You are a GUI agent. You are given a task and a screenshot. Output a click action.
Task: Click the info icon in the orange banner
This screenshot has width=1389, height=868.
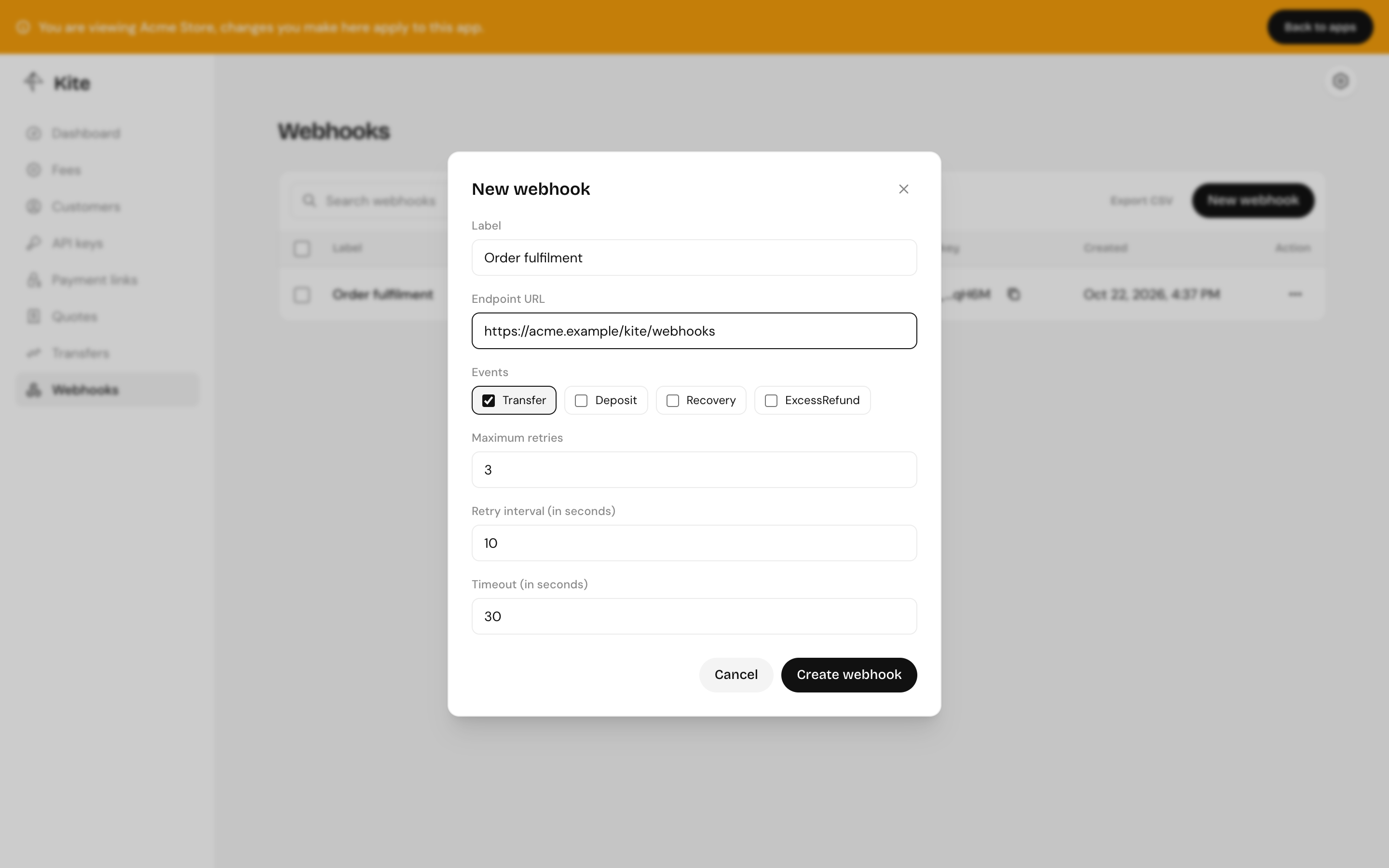(23, 27)
